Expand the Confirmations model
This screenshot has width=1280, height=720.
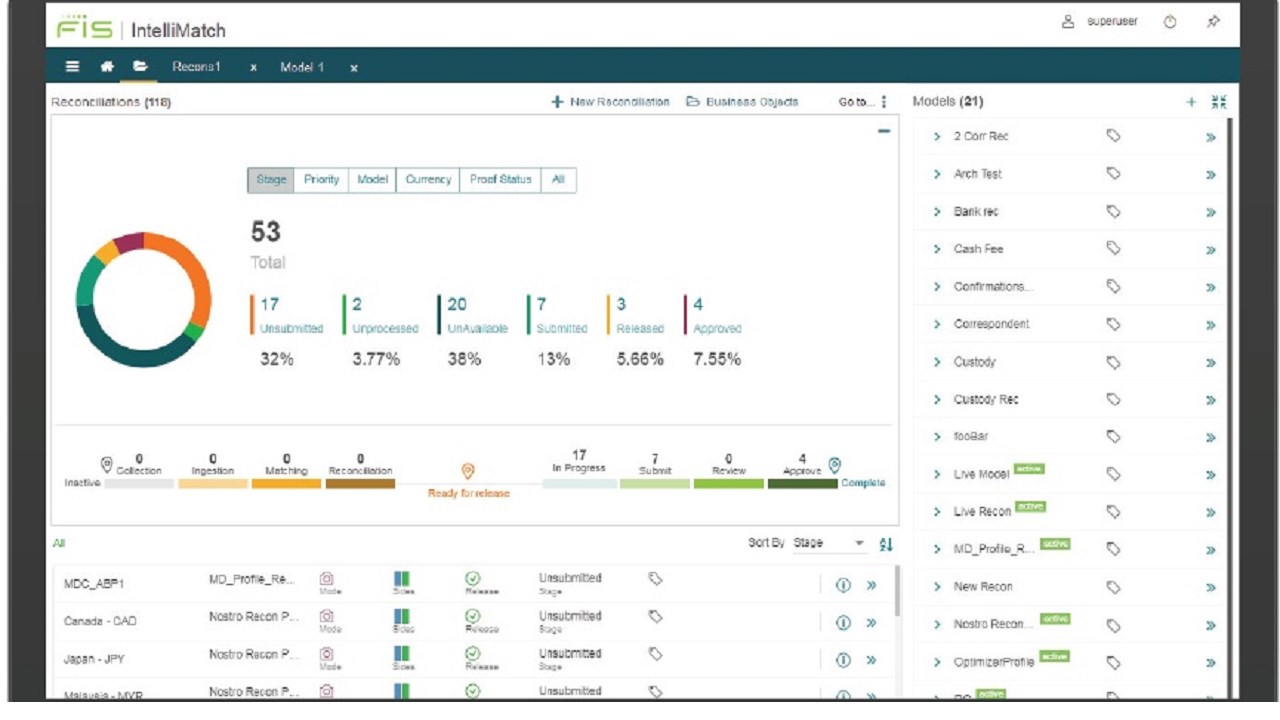point(937,286)
